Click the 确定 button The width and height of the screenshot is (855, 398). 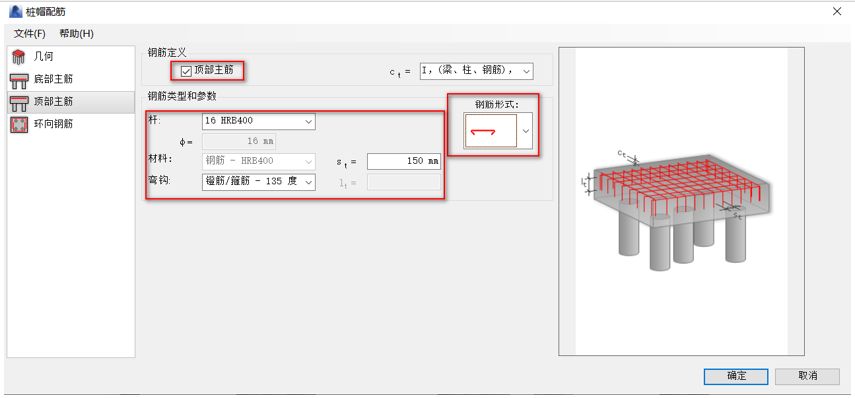coord(736,376)
